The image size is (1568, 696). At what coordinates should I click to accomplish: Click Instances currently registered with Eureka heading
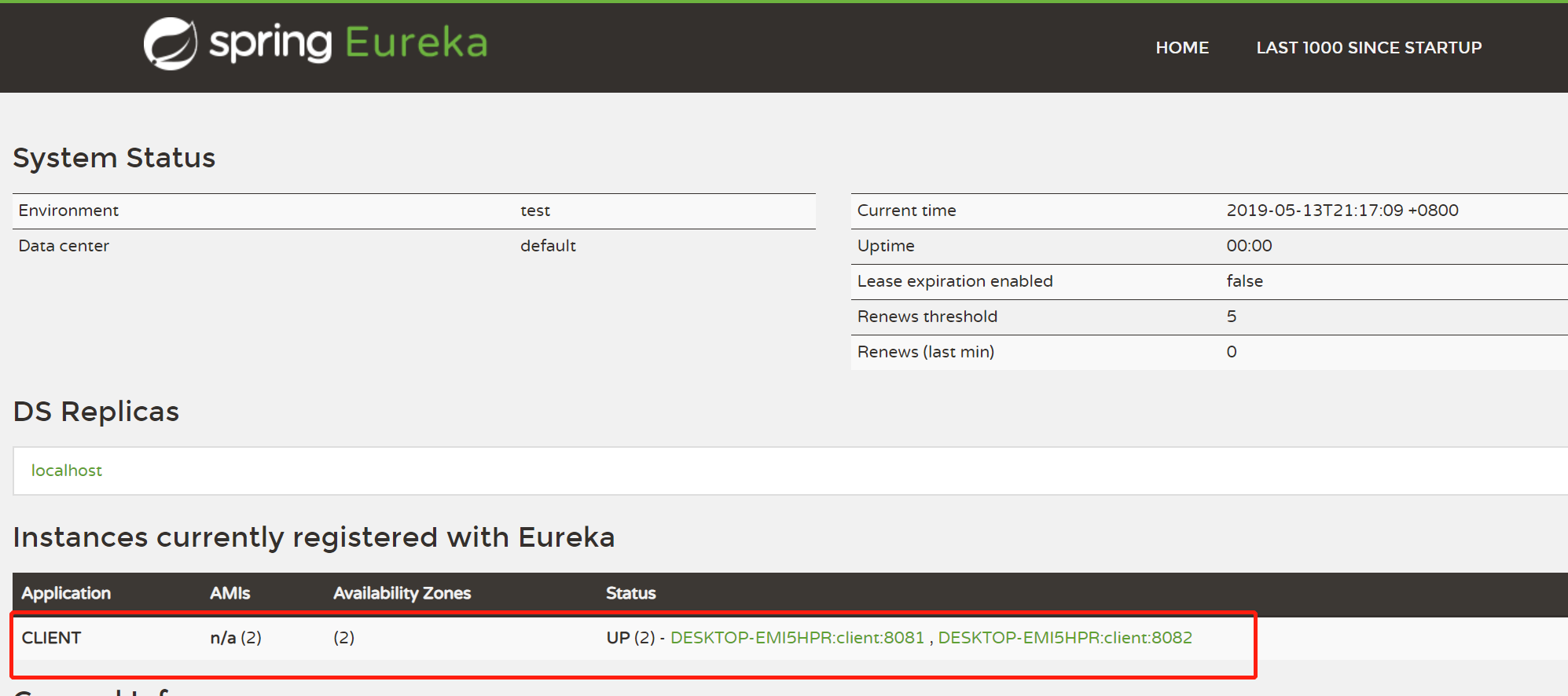pos(314,537)
